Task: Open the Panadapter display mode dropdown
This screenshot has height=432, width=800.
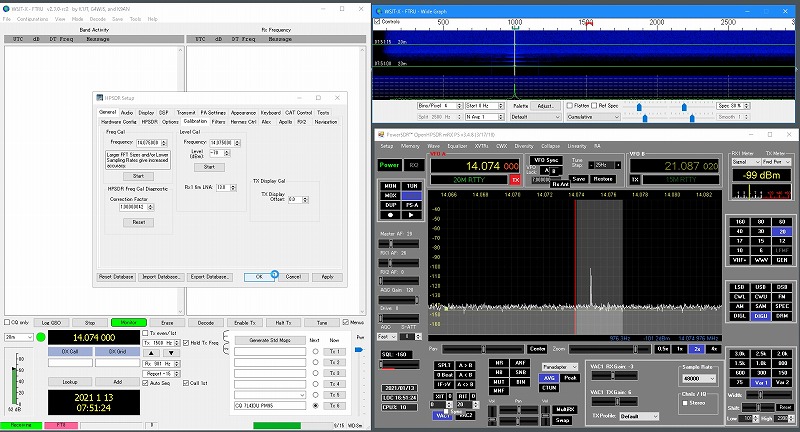Action: (x=560, y=367)
